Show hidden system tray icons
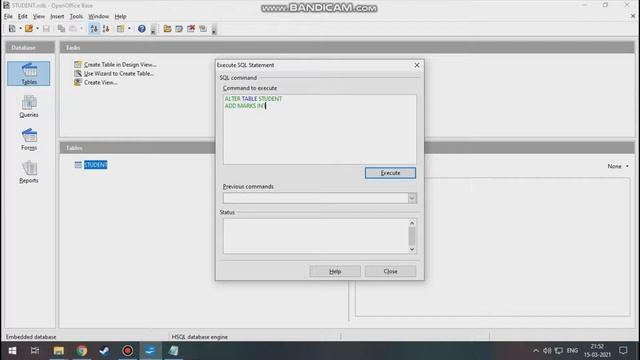 point(536,351)
